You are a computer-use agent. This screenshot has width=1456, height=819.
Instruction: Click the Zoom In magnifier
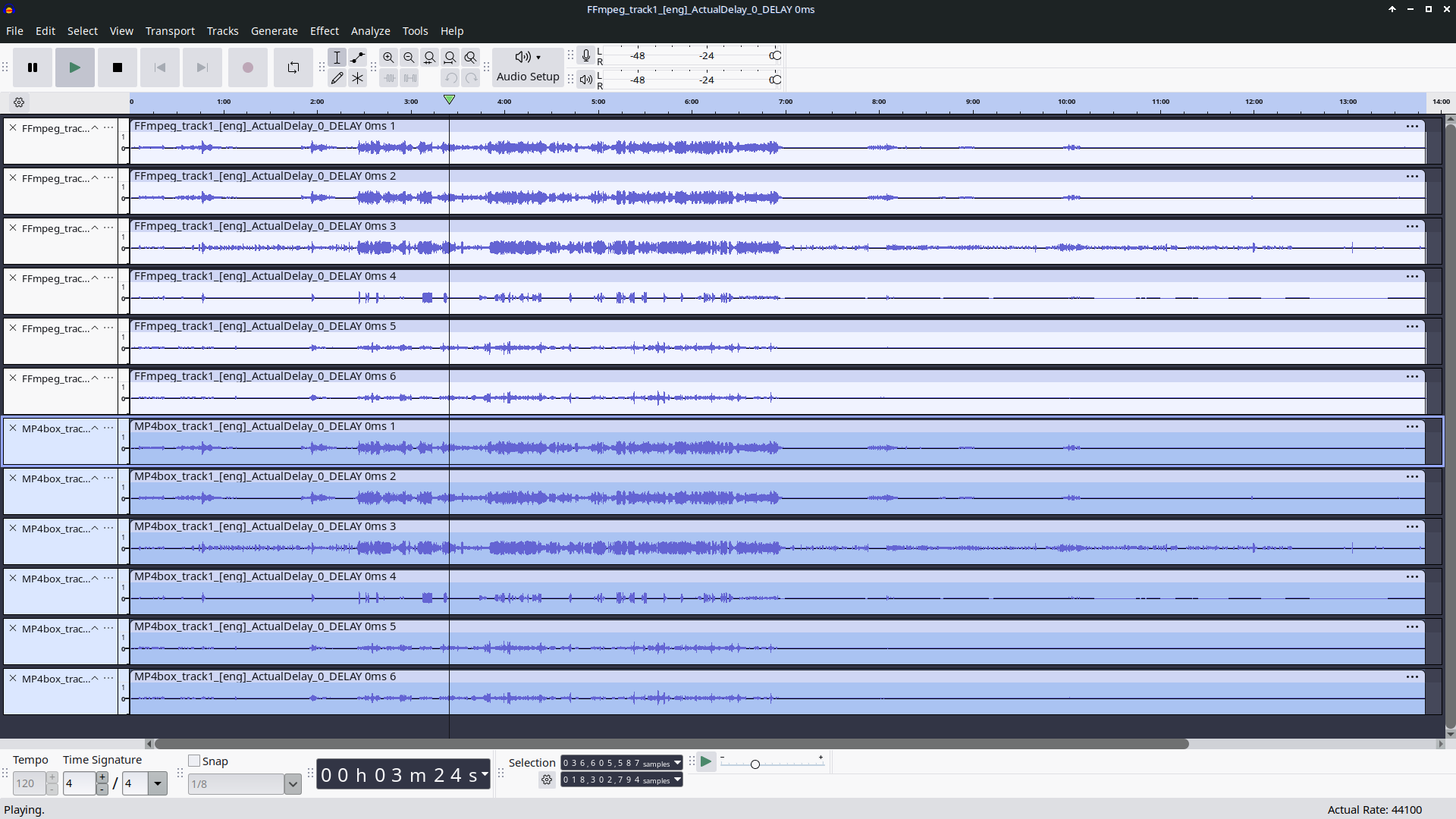[x=388, y=58]
